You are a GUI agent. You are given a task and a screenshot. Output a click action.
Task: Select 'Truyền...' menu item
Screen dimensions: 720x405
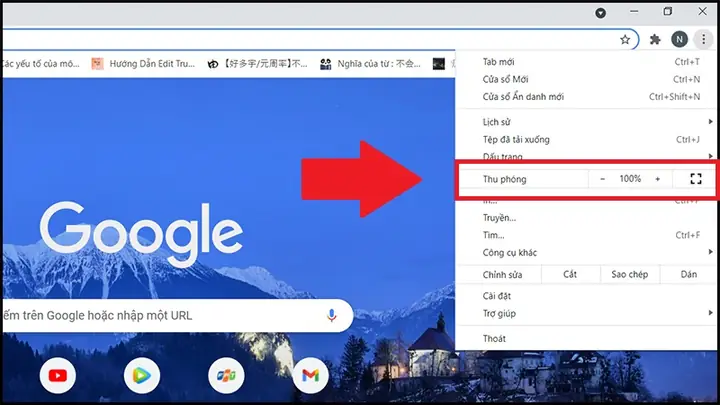[586, 218]
